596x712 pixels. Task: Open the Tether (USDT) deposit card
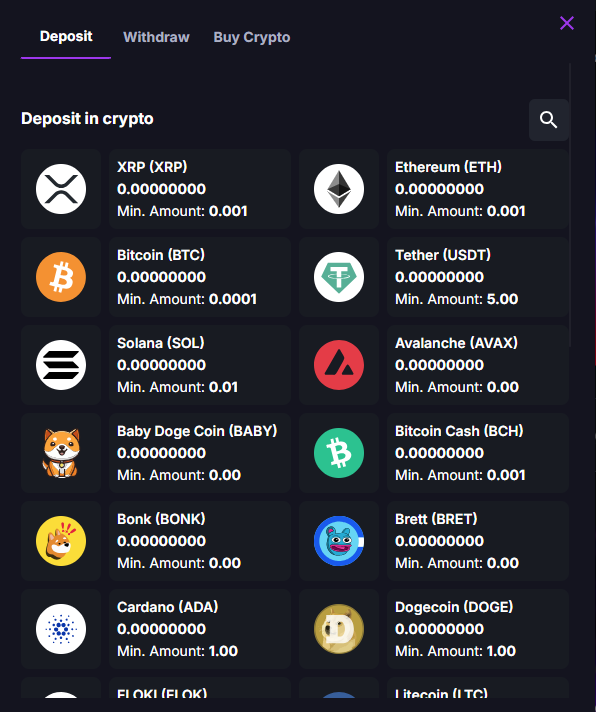[478, 277]
